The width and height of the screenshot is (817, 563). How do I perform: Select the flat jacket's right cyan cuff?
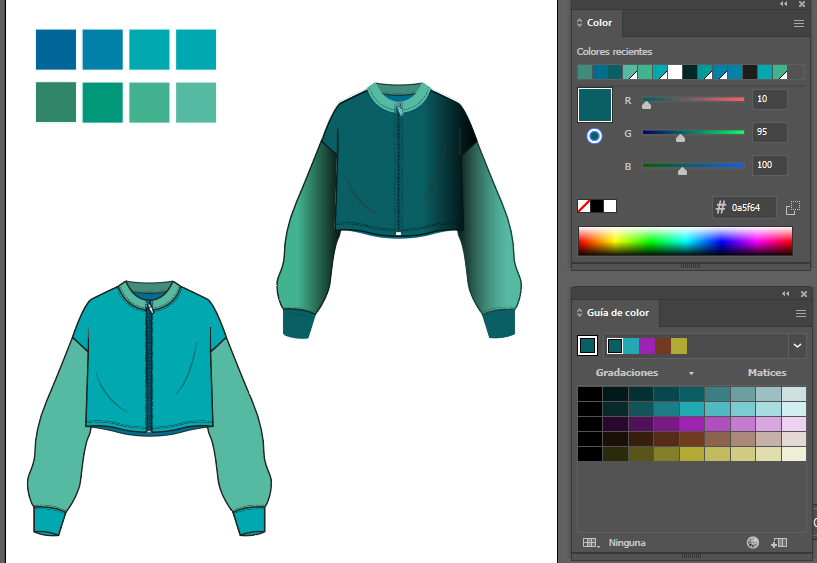point(250,521)
